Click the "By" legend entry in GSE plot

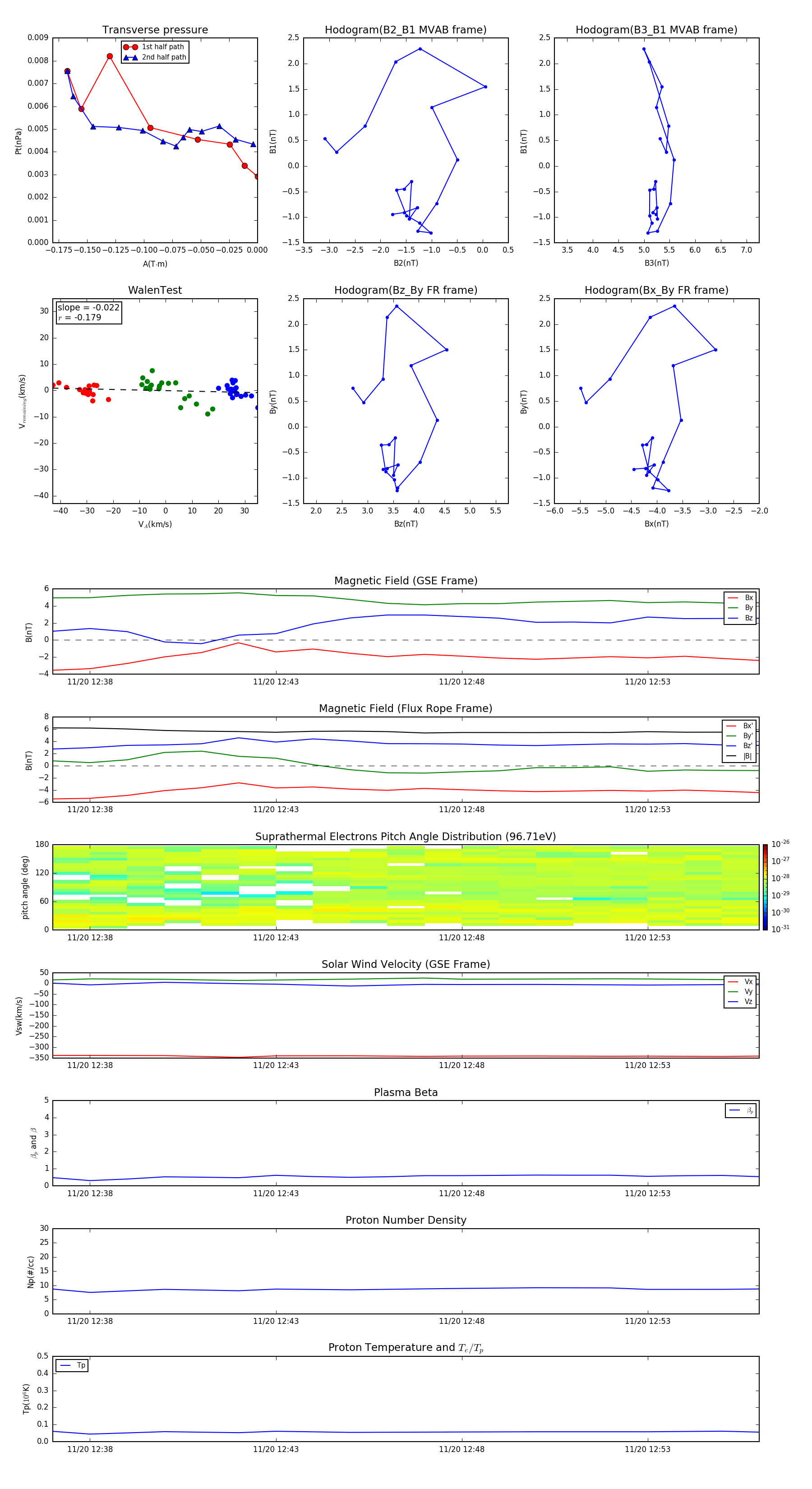coord(740,607)
